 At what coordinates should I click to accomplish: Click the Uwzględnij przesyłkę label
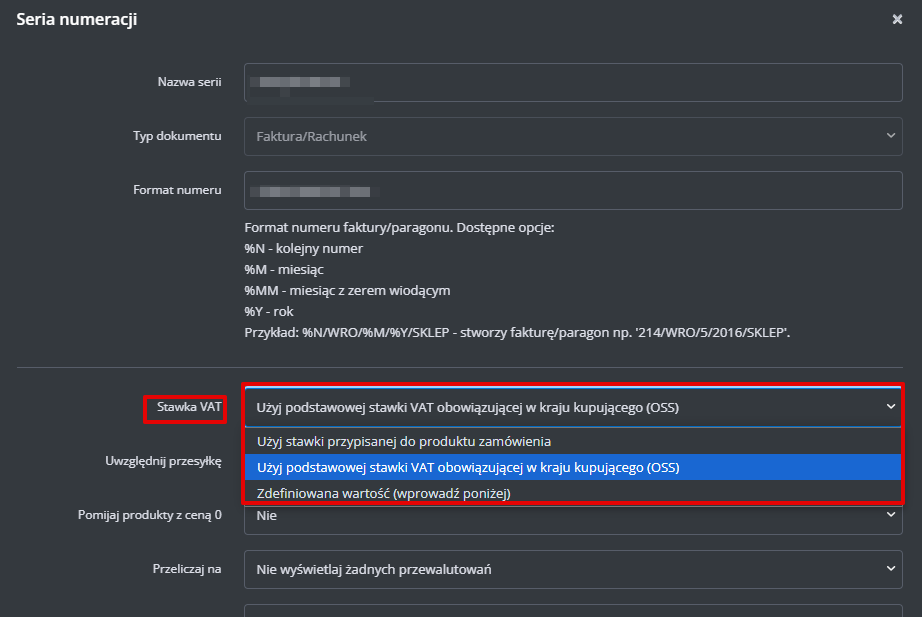(163, 462)
